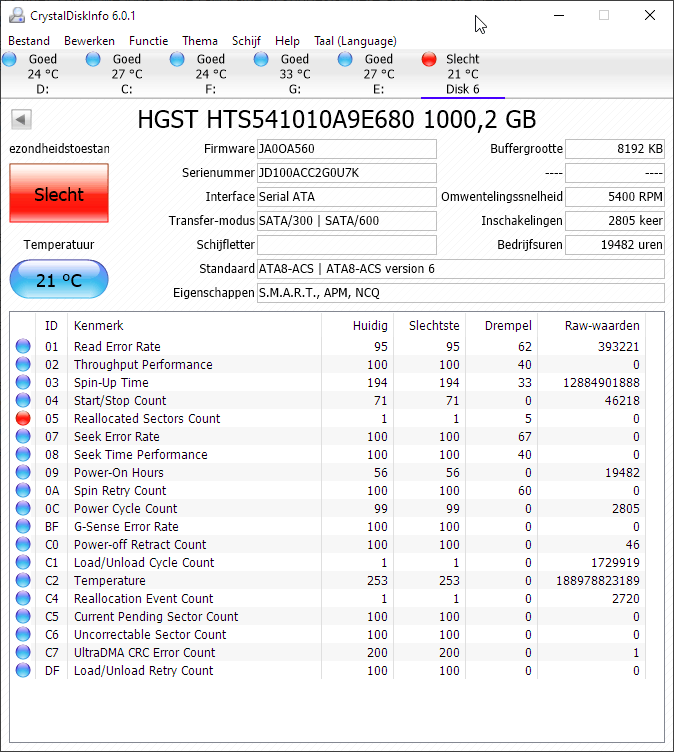This screenshot has width=674, height=752.
Task: Click the status icon for Spin-Up Time
Action: click(x=23, y=382)
